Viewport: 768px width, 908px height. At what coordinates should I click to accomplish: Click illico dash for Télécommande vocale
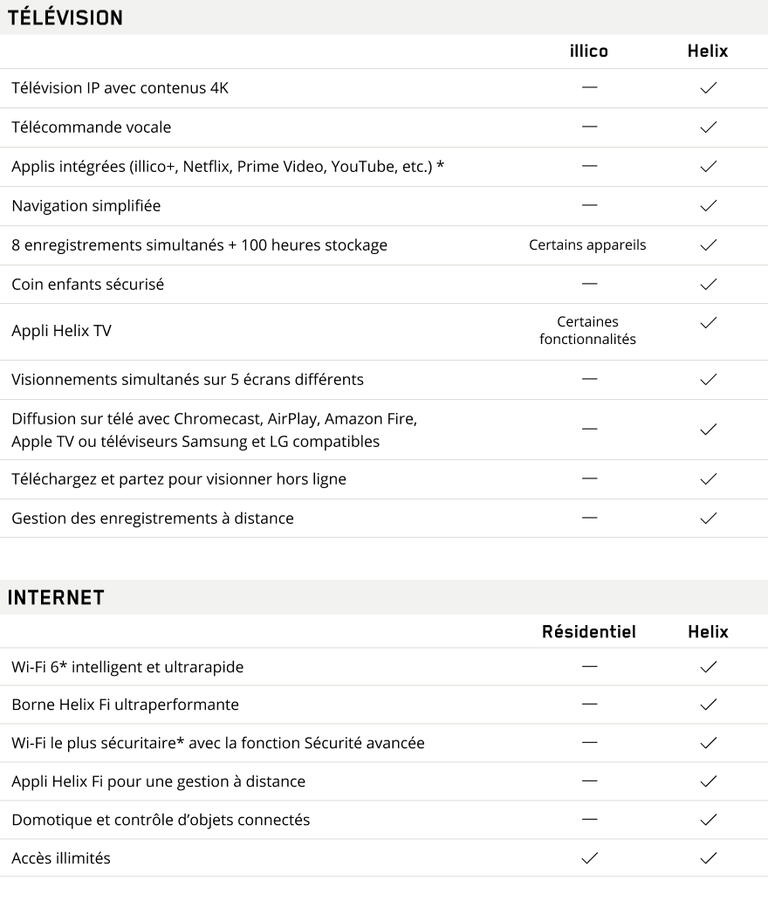[589, 127]
